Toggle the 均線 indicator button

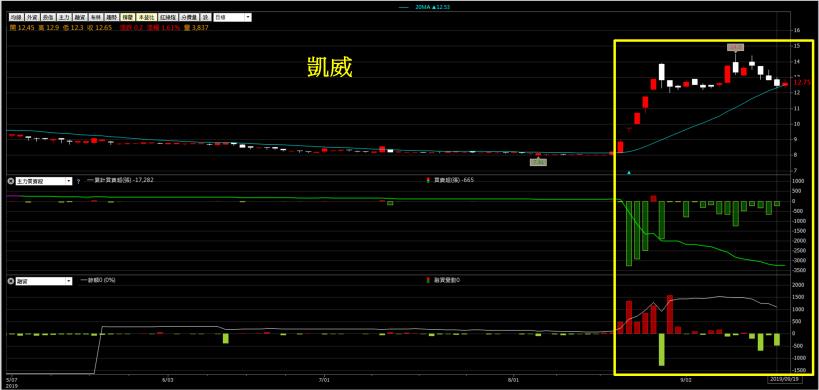click(16, 17)
